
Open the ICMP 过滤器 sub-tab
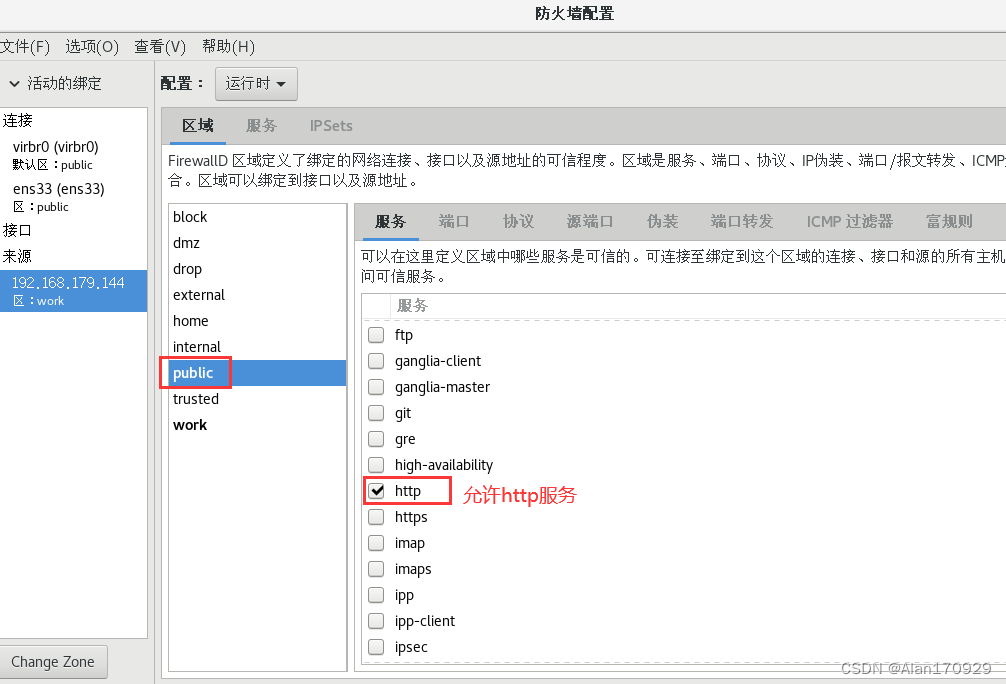pos(850,221)
